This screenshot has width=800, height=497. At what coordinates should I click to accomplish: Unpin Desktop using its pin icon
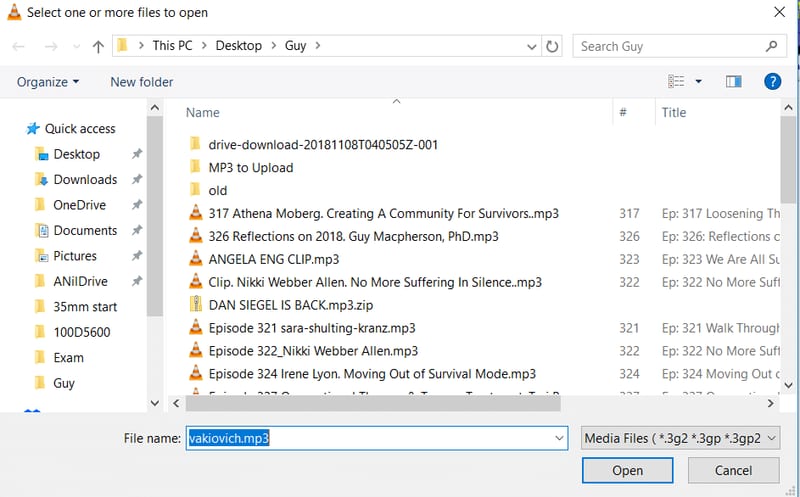(x=137, y=154)
